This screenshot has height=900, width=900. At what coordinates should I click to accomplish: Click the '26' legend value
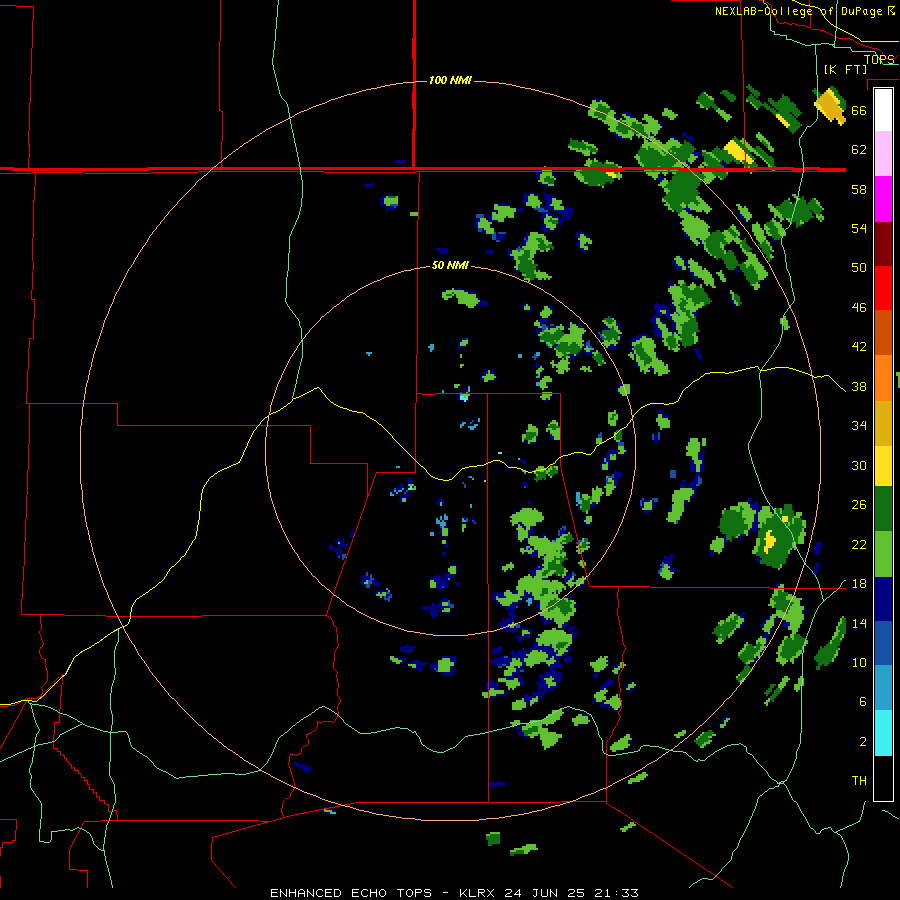tap(859, 505)
